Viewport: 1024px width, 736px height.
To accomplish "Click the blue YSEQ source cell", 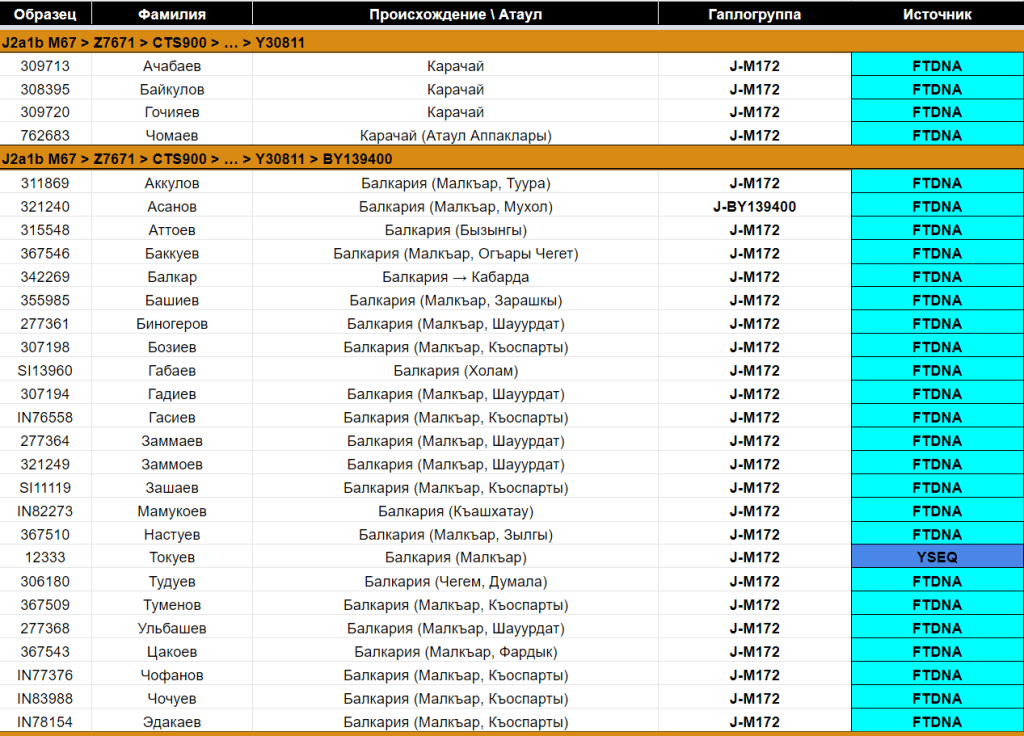I will click(x=937, y=558).
